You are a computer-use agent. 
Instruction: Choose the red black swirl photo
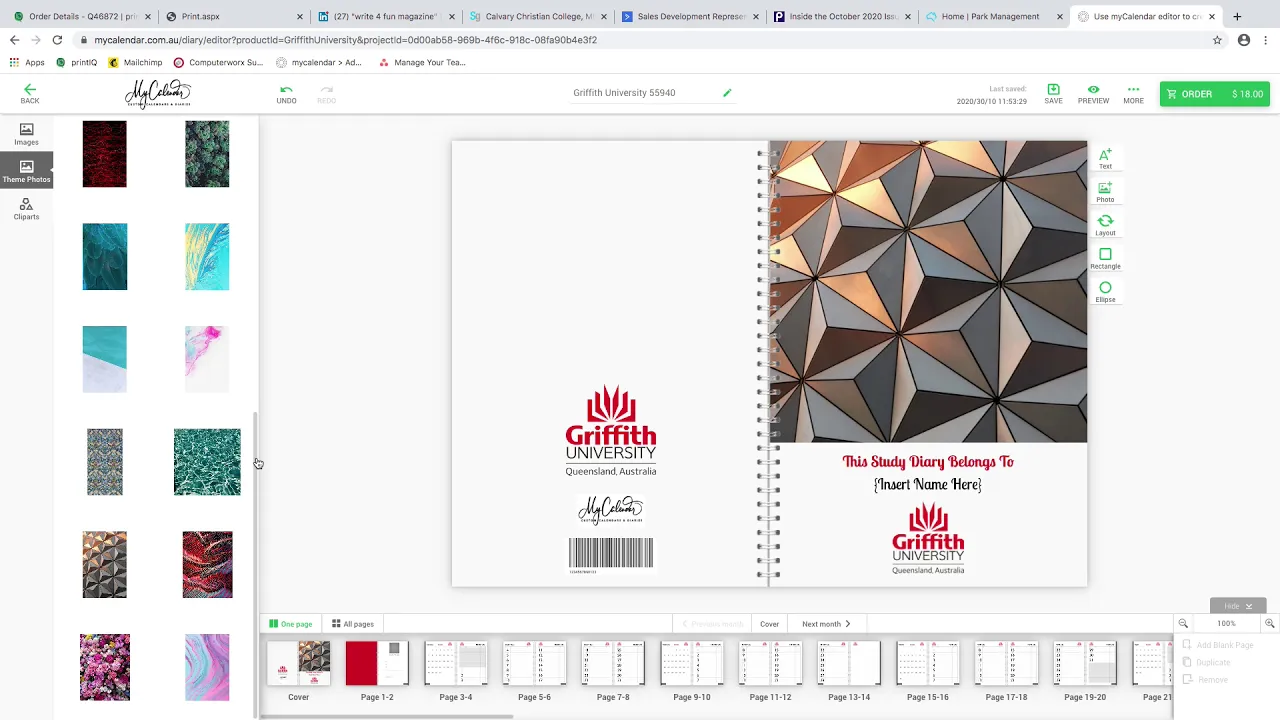click(207, 565)
